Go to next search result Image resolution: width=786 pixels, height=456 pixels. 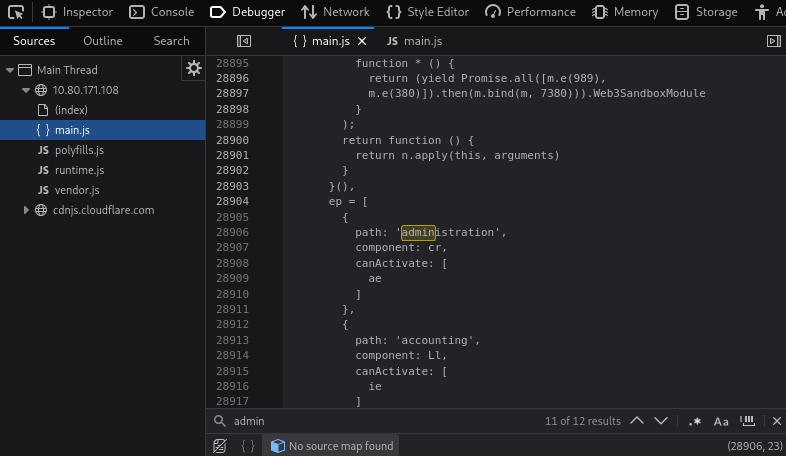pyautogui.click(x=661, y=421)
